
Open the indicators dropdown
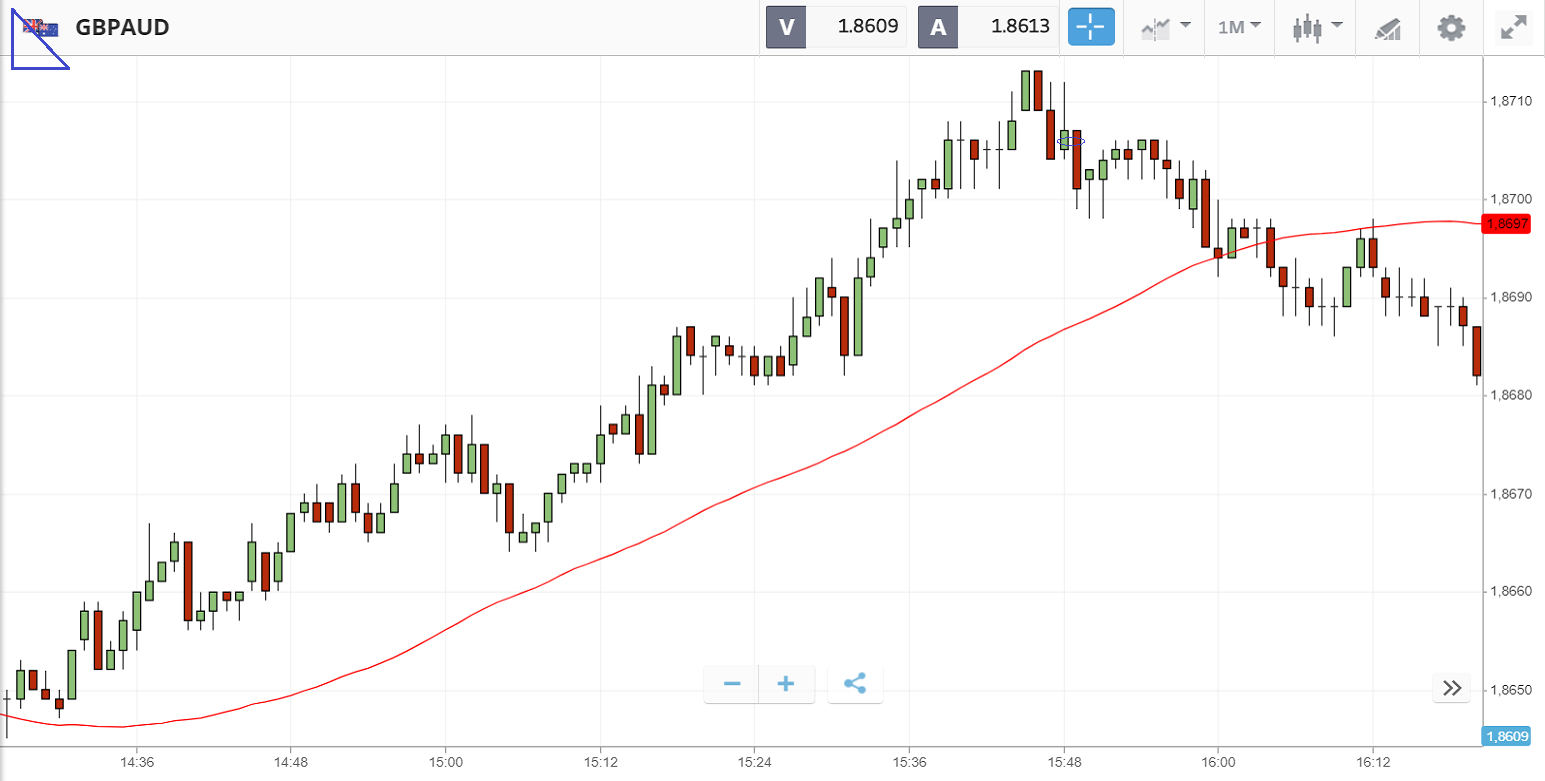click(x=1166, y=27)
